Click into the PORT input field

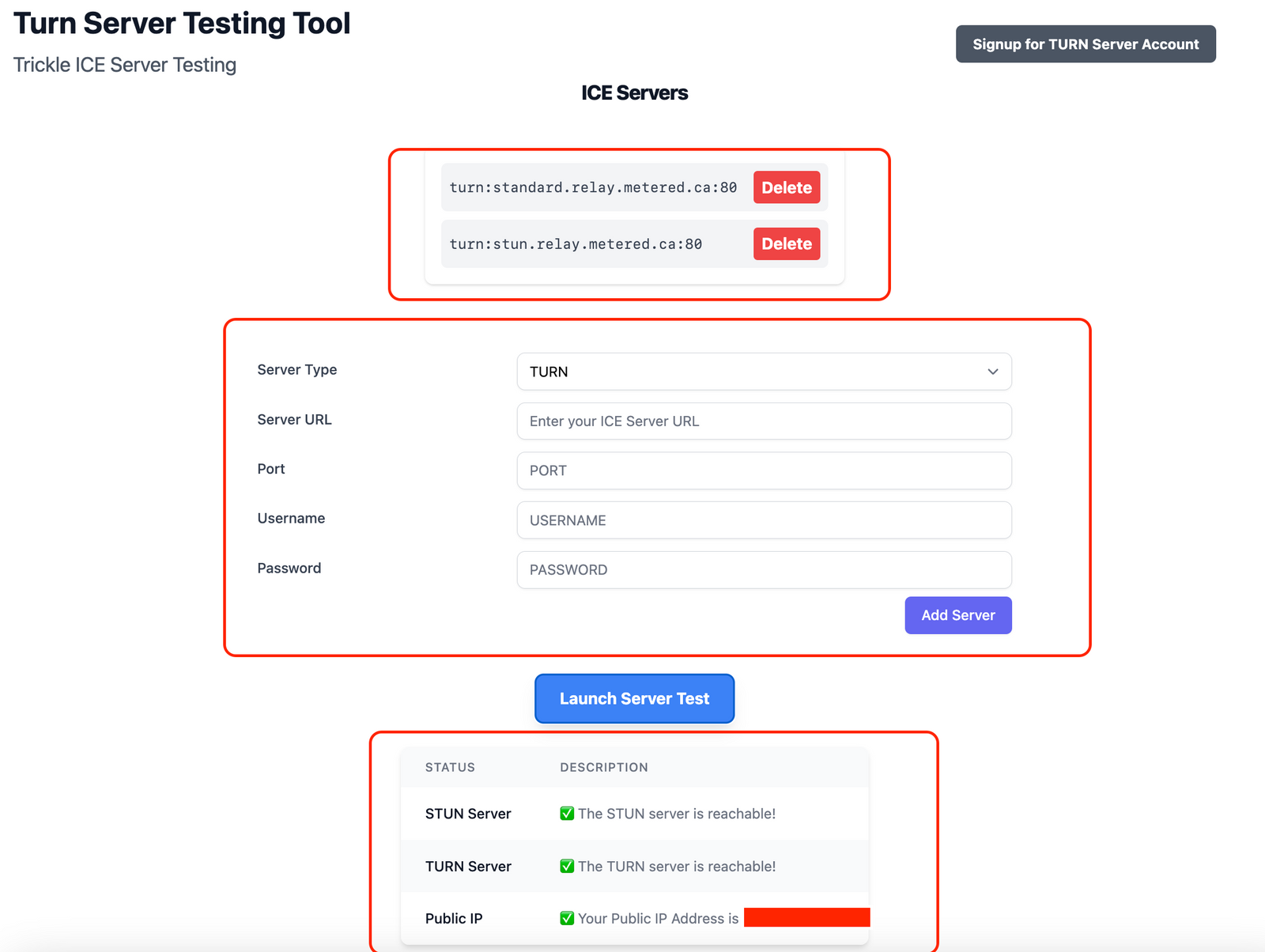coord(763,470)
